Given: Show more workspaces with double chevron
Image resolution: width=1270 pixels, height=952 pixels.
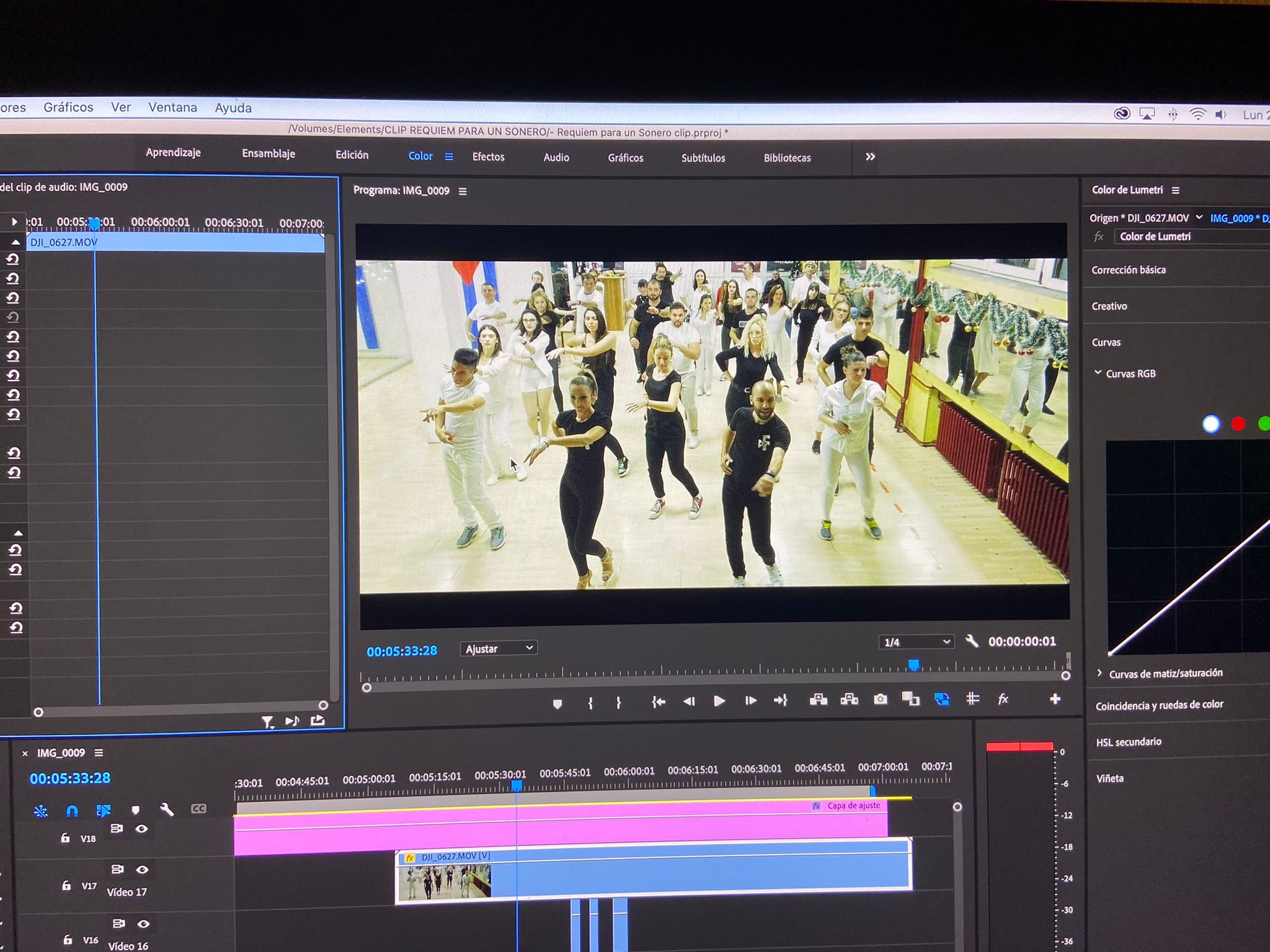Looking at the screenshot, I should (870, 157).
